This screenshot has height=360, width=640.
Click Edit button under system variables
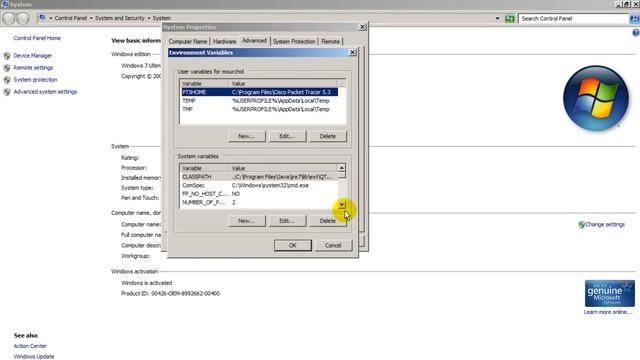[287, 221]
